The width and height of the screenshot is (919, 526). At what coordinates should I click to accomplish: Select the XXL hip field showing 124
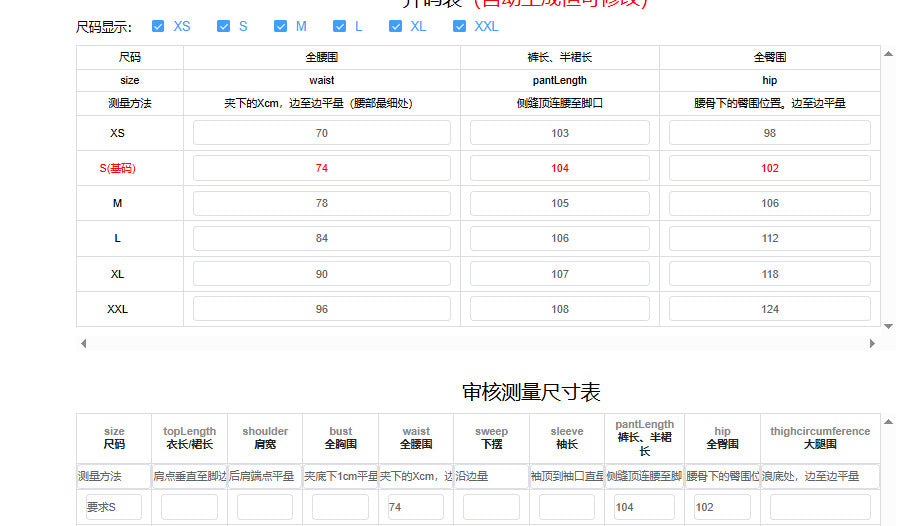[x=769, y=309]
